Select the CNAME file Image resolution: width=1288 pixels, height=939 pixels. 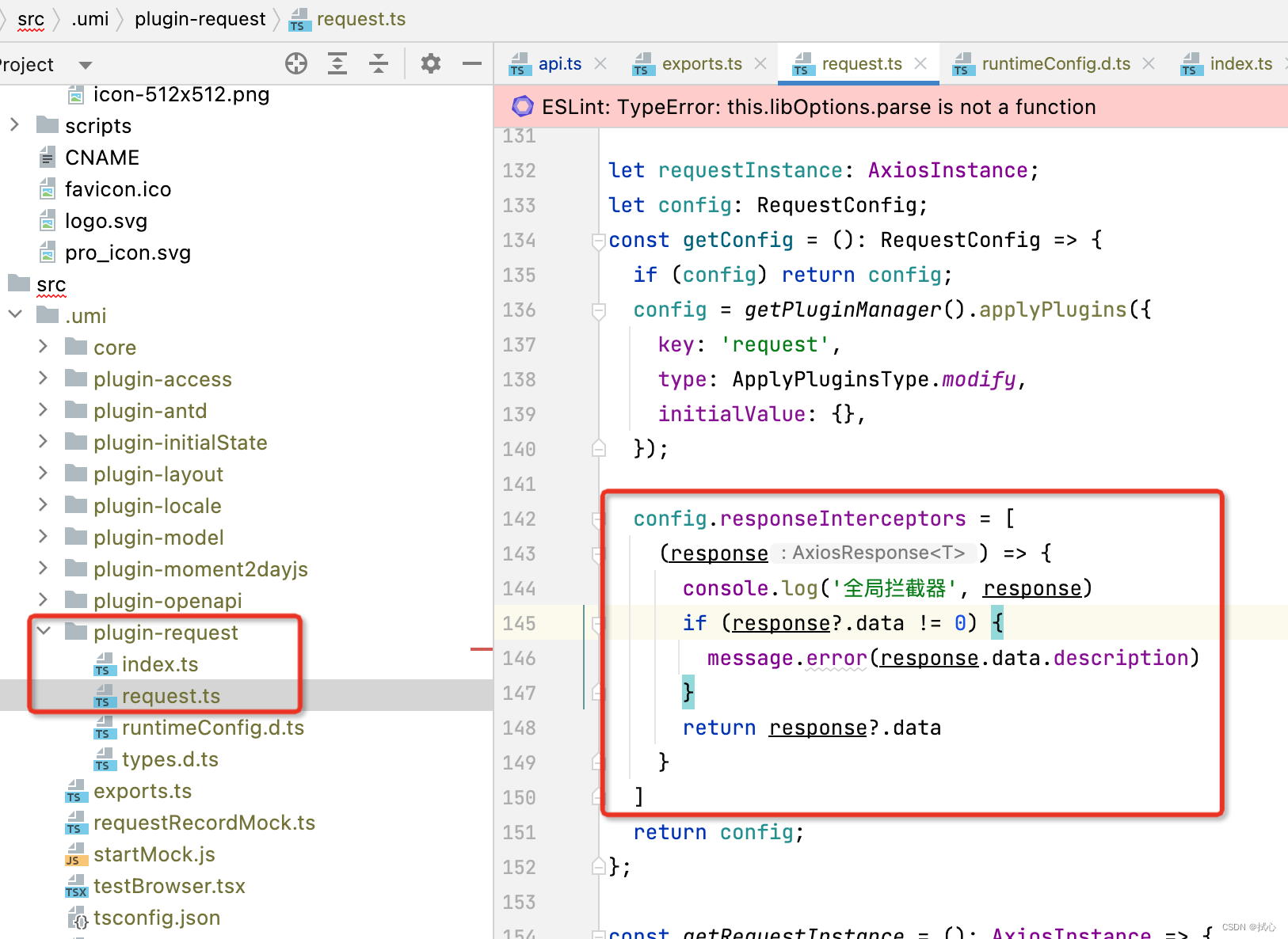coord(102,158)
